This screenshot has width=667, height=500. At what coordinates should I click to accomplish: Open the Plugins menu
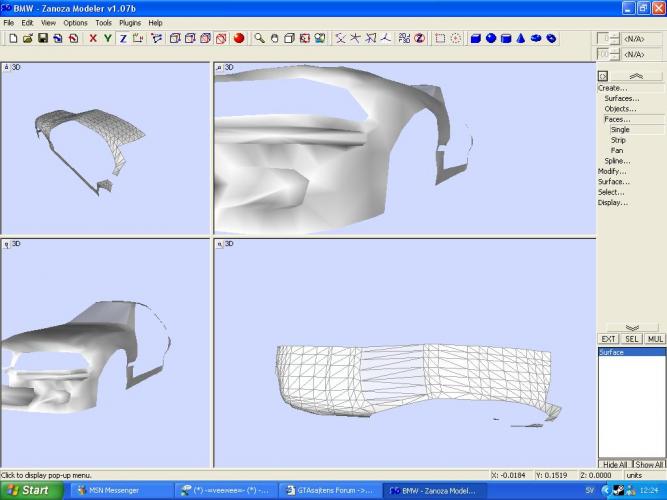[x=130, y=22]
